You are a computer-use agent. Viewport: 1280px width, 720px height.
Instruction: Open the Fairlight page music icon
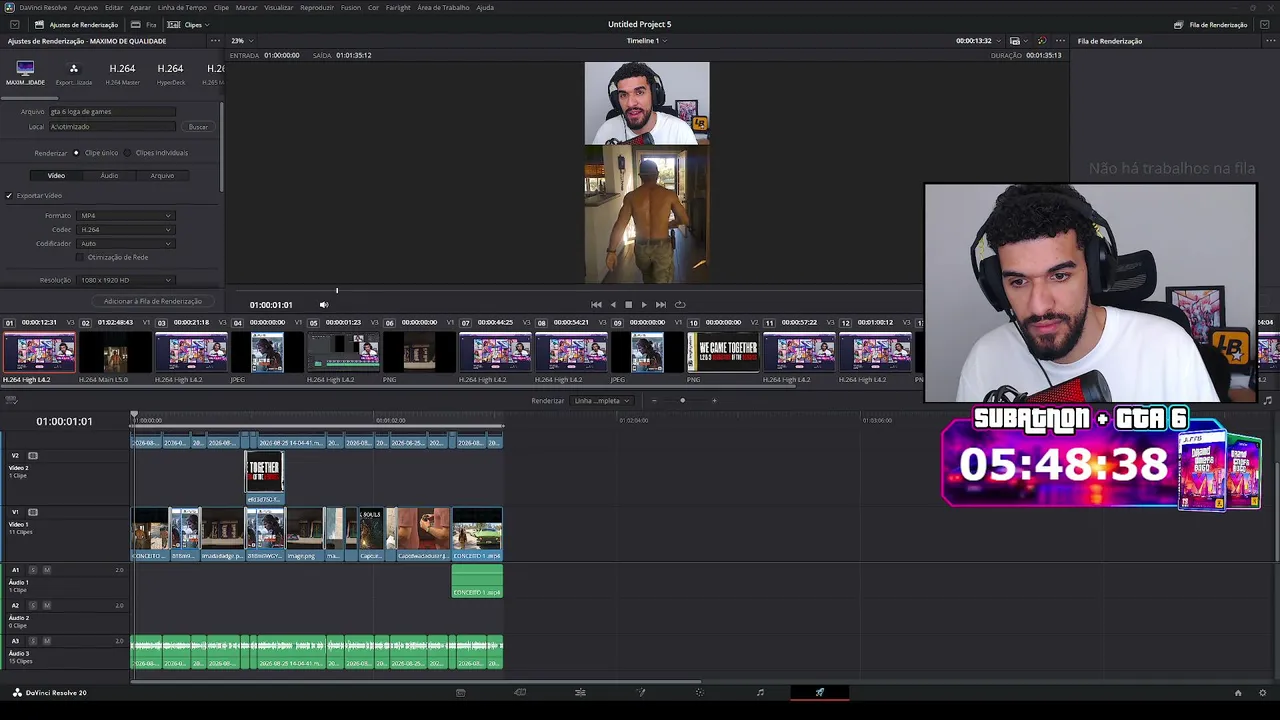[760, 692]
